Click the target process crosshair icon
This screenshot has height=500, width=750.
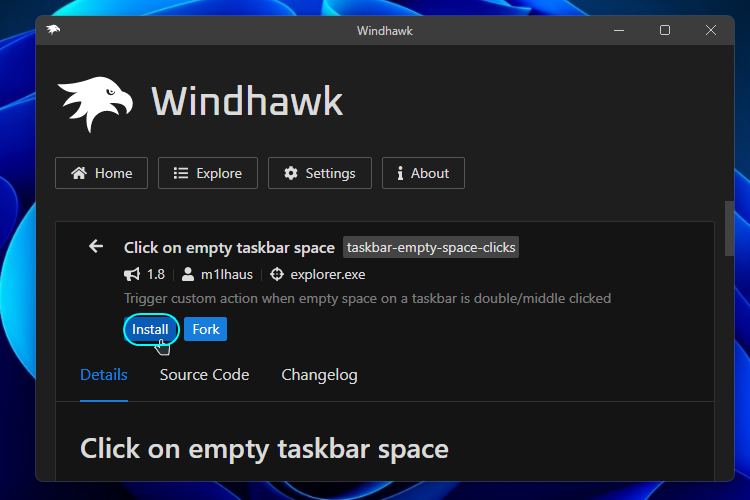point(277,275)
